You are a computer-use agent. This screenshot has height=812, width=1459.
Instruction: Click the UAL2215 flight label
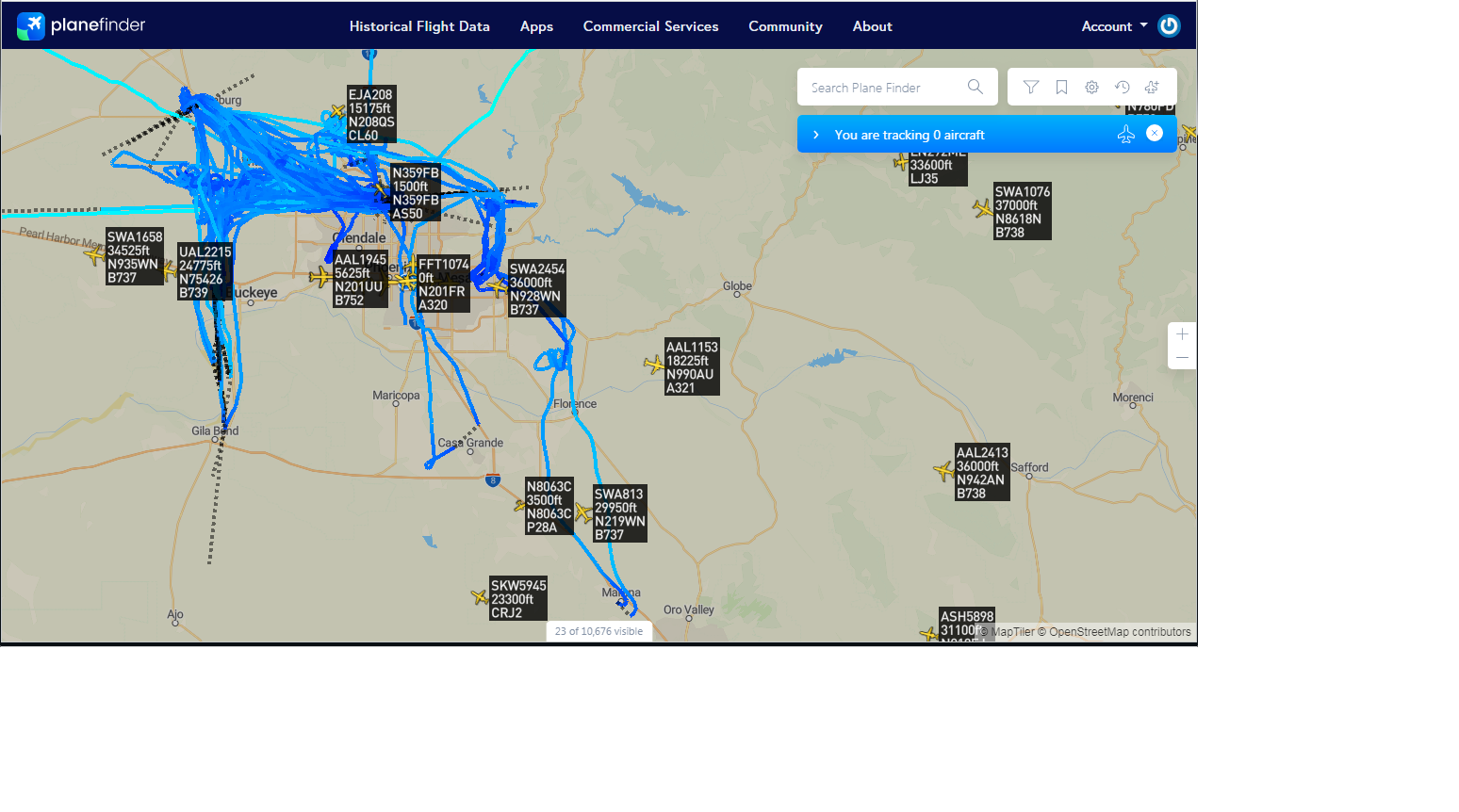pyautogui.click(x=205, y=272)
